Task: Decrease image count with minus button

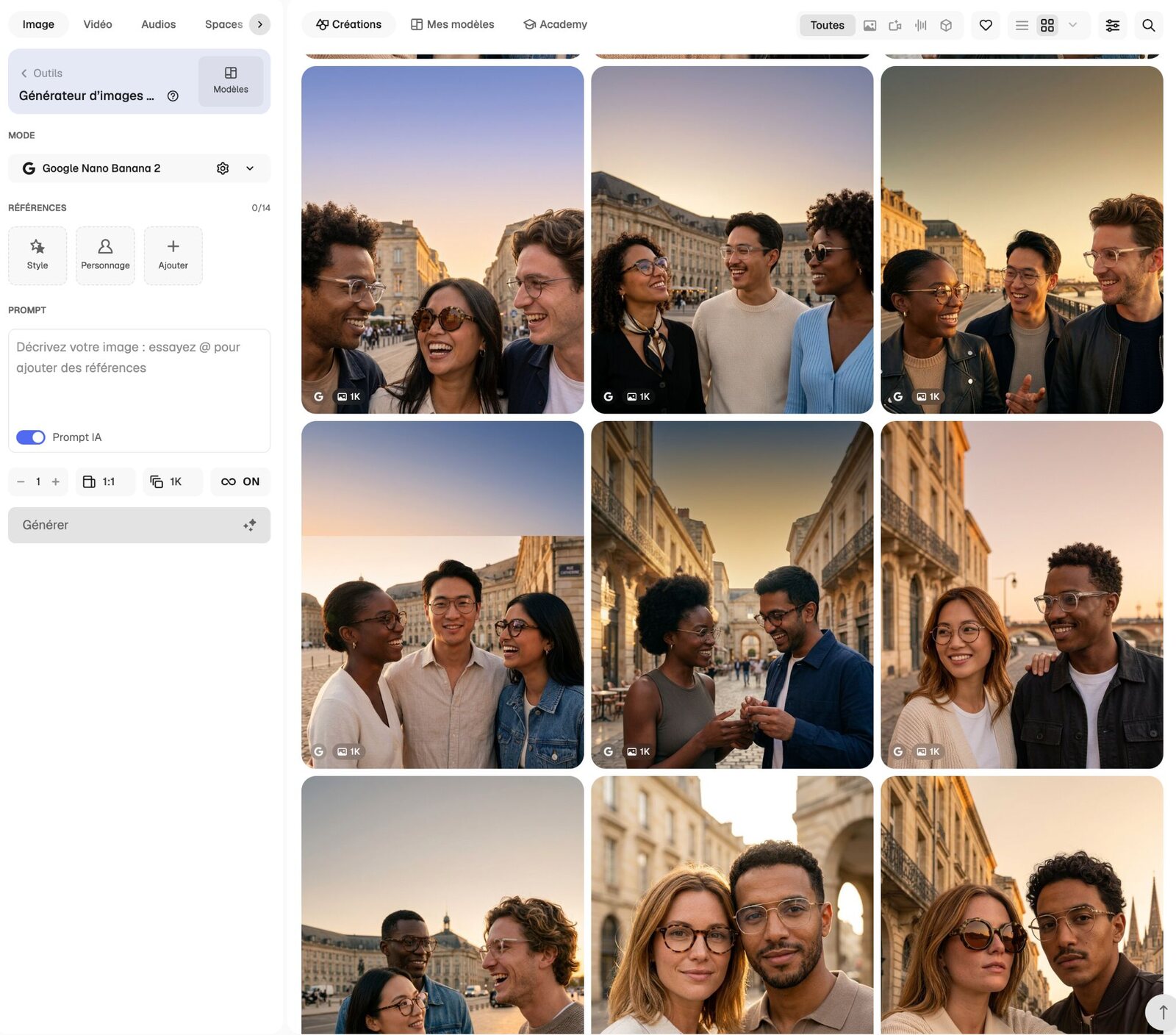Action: point(21,481)
